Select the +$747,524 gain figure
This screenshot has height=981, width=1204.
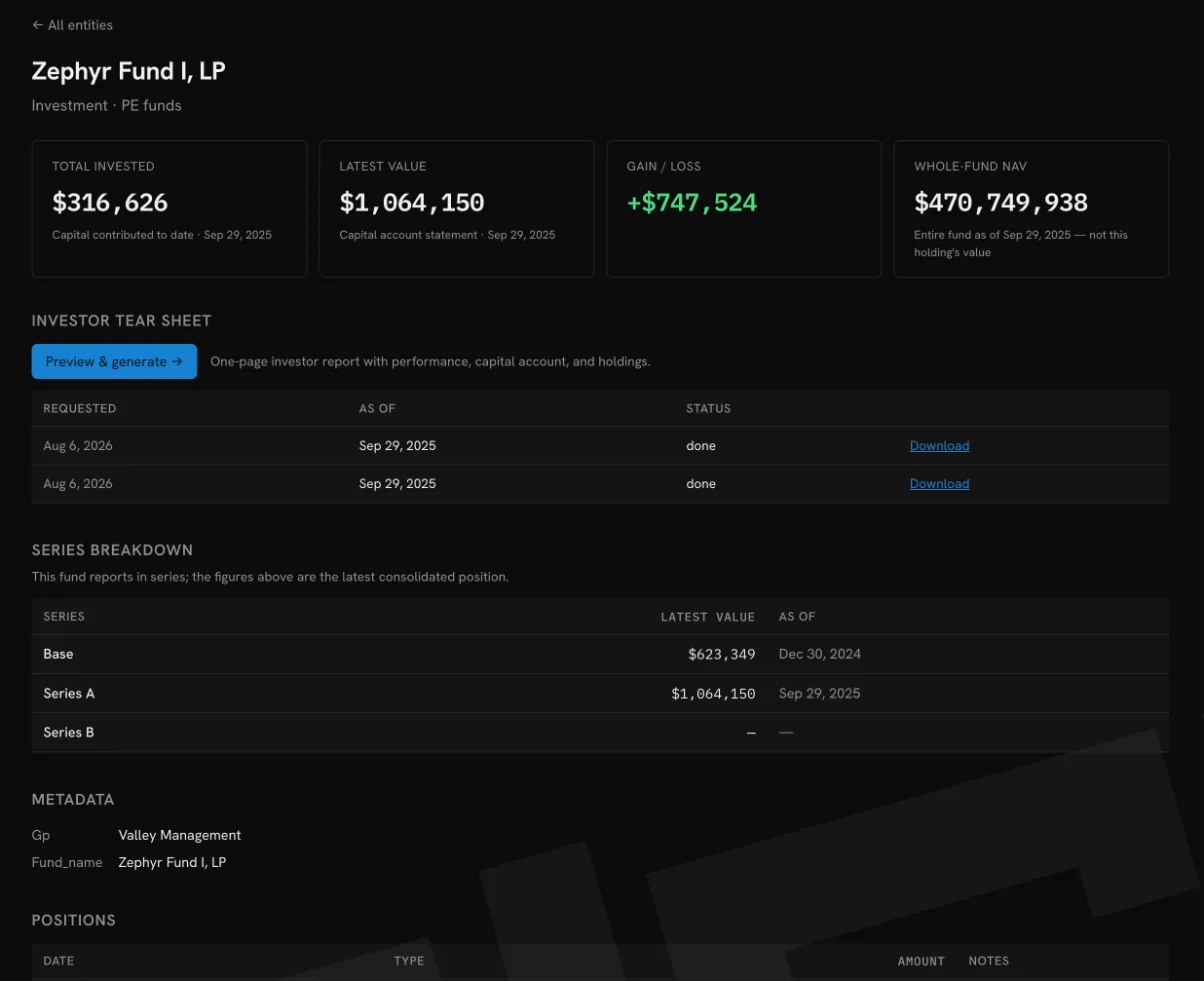692,203
